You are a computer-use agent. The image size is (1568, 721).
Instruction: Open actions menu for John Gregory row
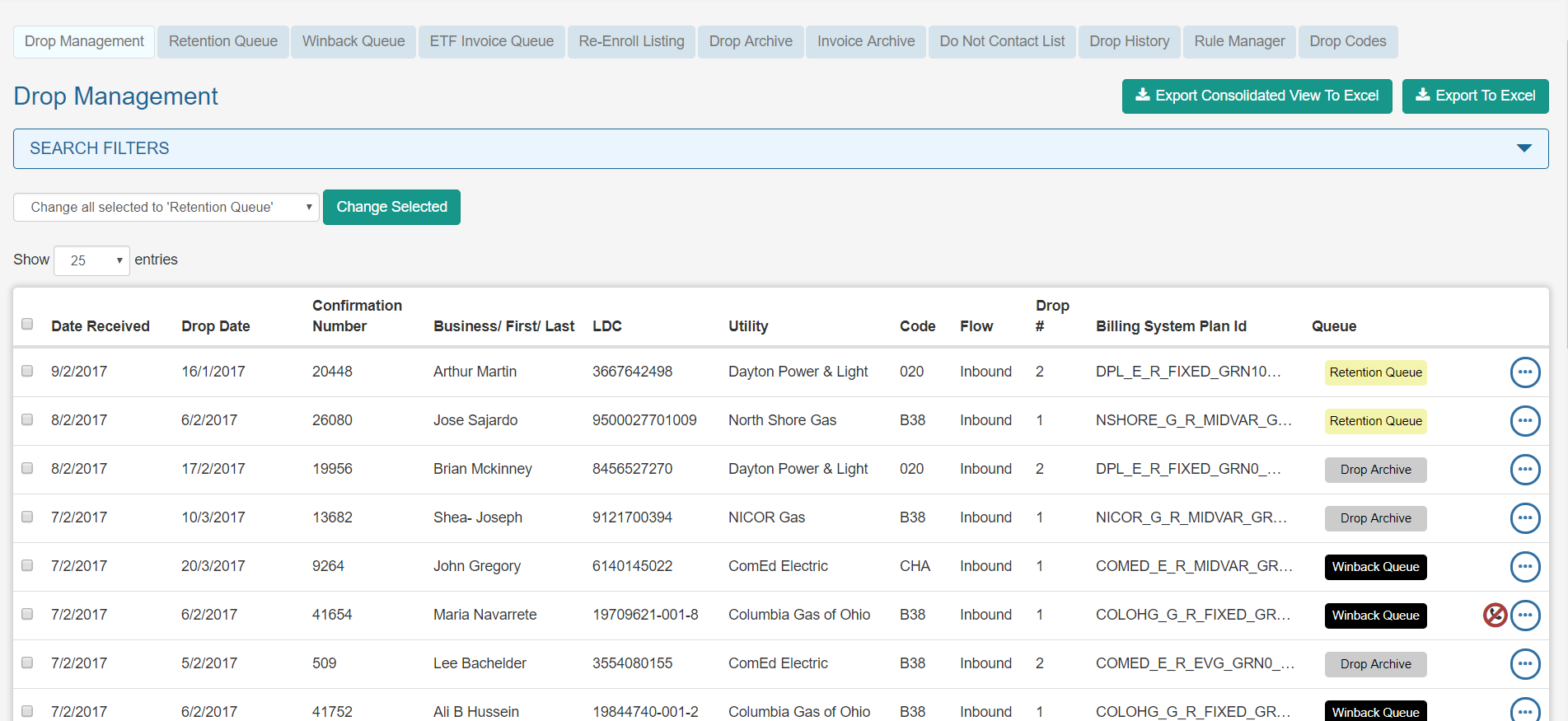[1525, 567]
